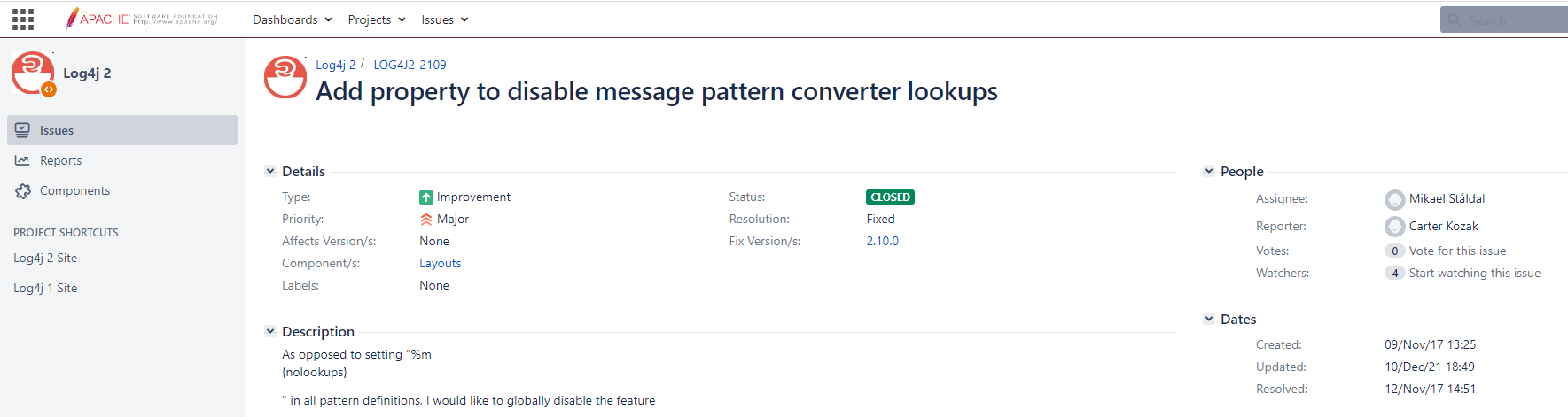
Task: Click the Reports chart icon
Action: pyautogui.click(x=22, y=160)
